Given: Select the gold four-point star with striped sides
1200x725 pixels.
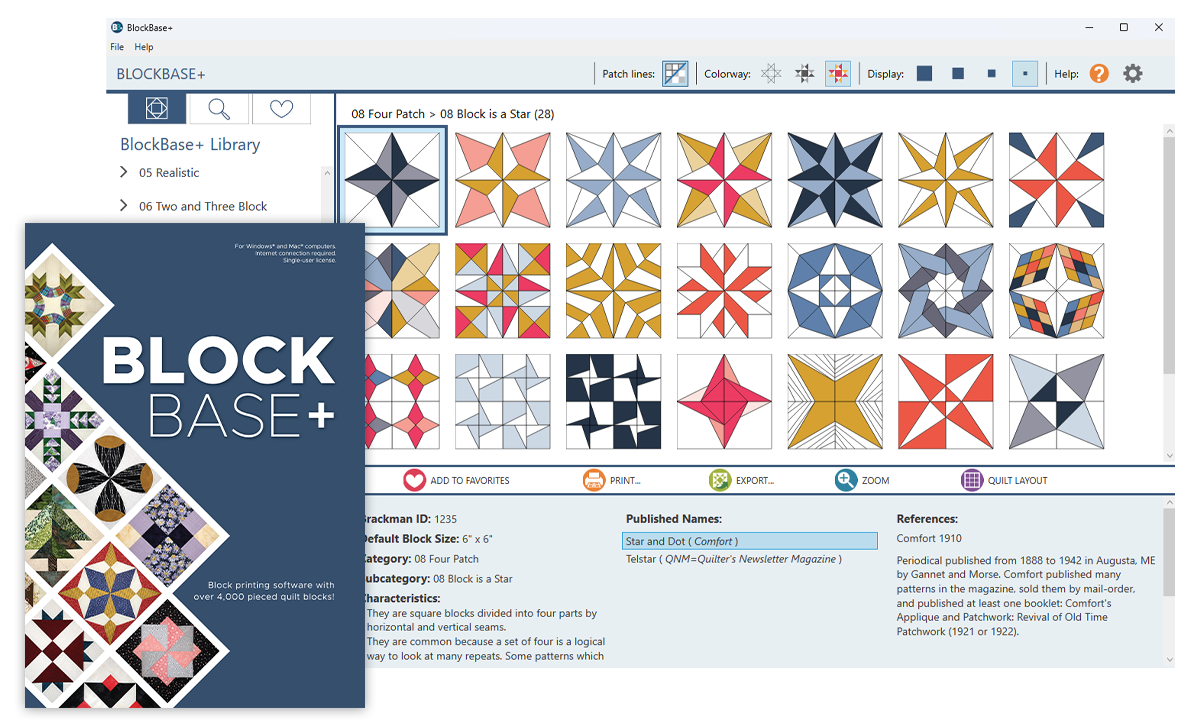Looking at the screenshot, I should click(836, 402).
